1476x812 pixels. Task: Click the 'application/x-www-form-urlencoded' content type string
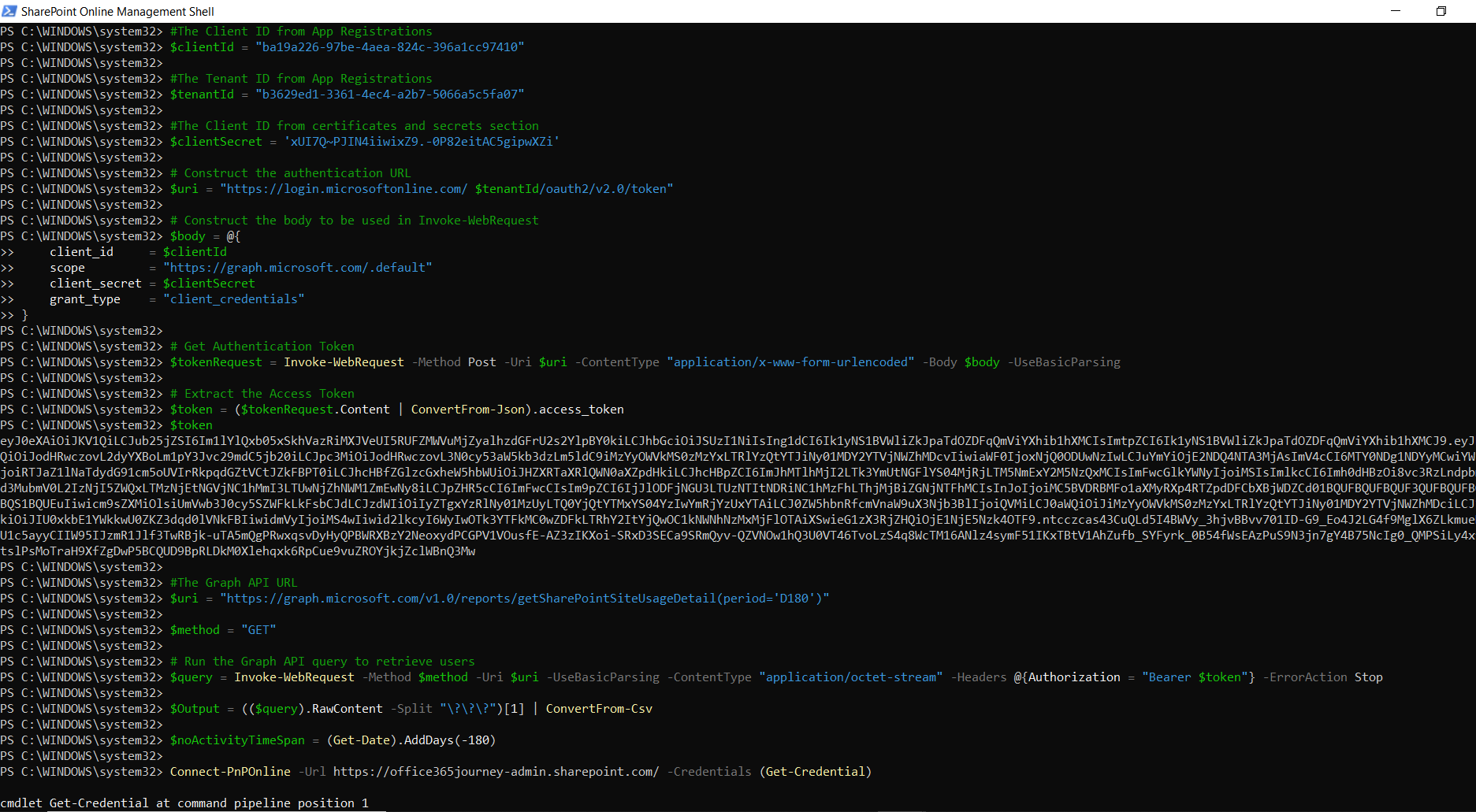pyautogui.click(x=790, y=362)
